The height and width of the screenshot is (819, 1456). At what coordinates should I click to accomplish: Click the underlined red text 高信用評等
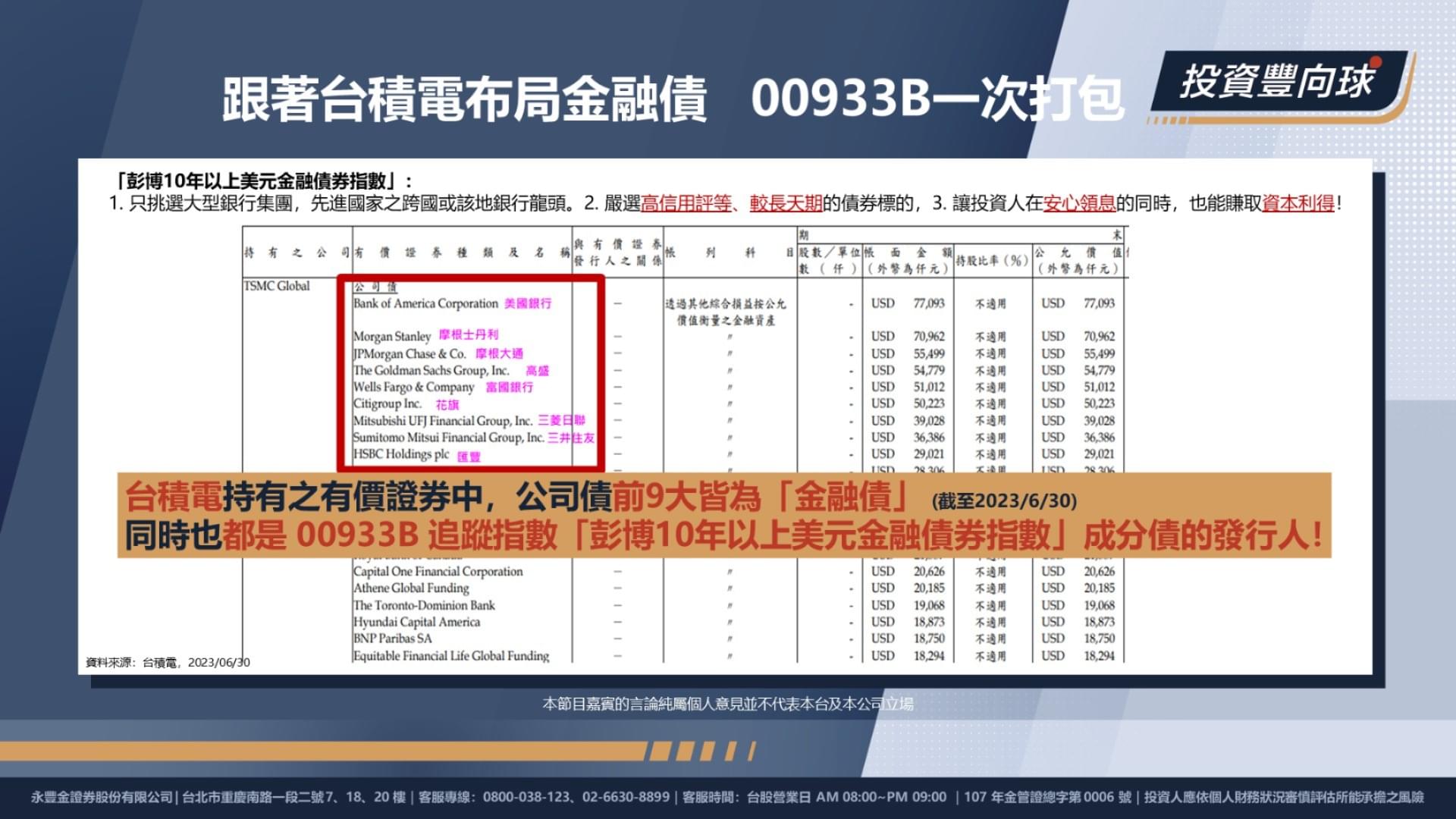coord(686,203)
